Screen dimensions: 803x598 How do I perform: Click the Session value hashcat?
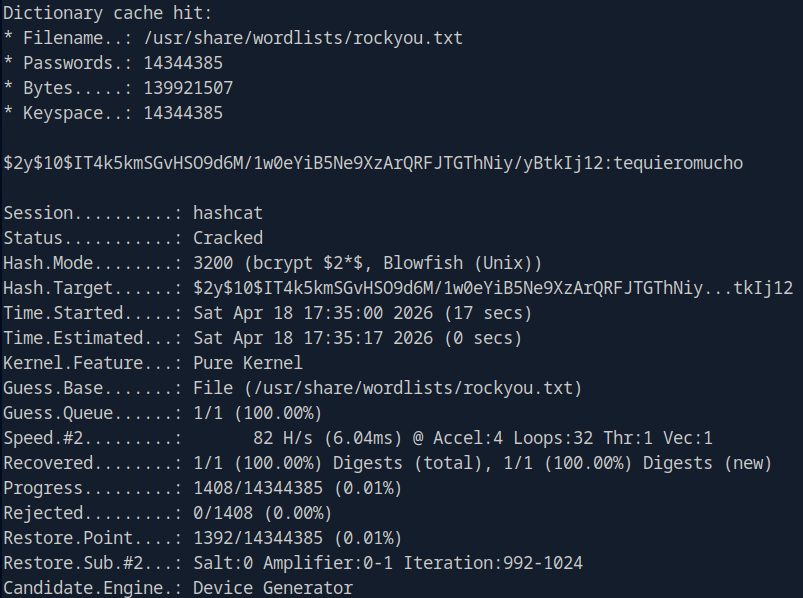[x=228, y=213]
